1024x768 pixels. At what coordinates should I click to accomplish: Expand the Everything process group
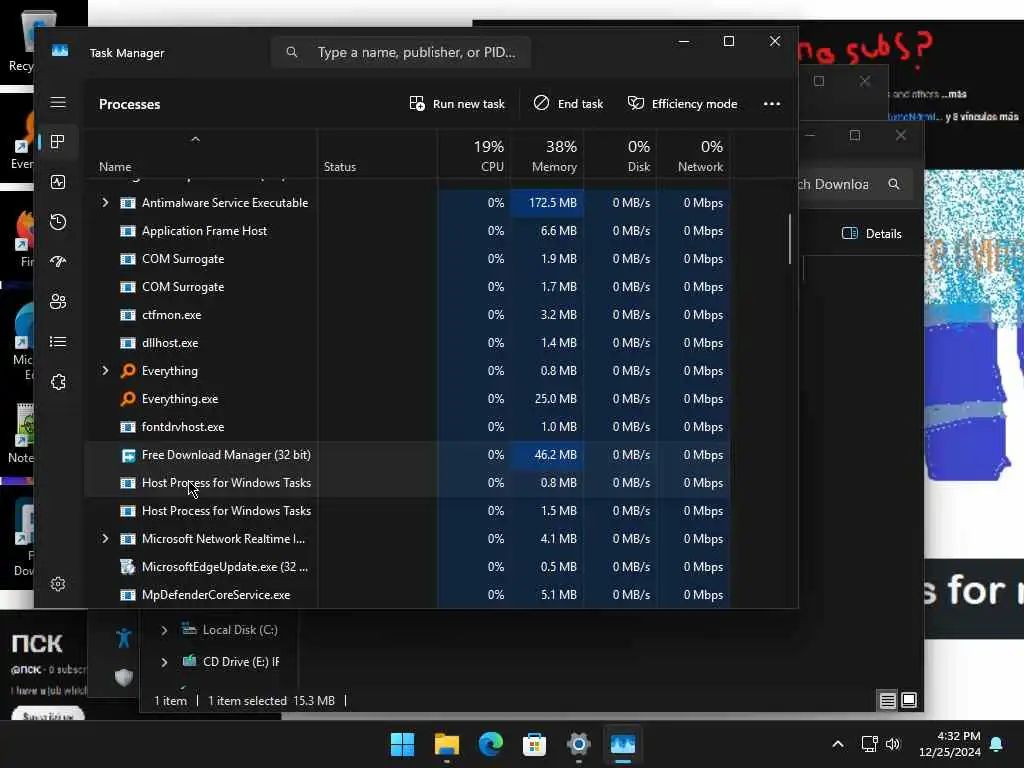105,370
